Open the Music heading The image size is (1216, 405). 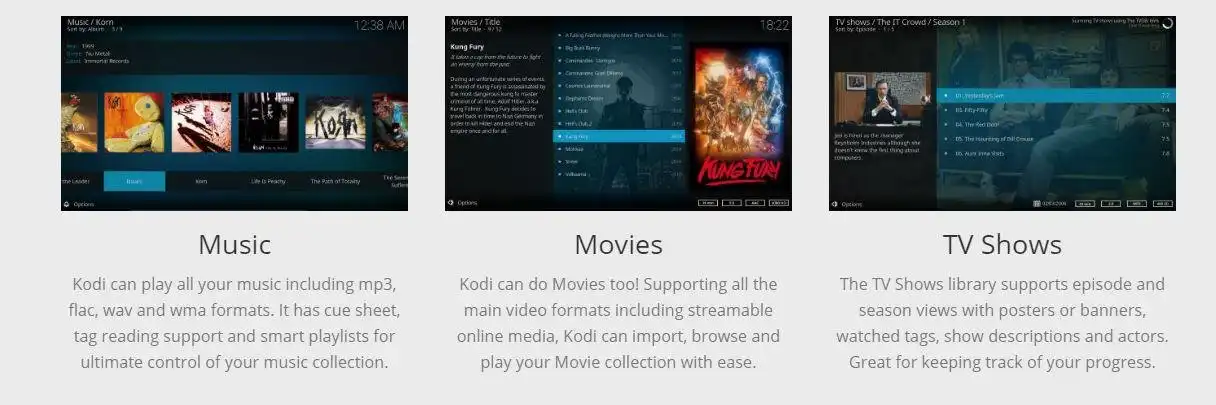235,245
